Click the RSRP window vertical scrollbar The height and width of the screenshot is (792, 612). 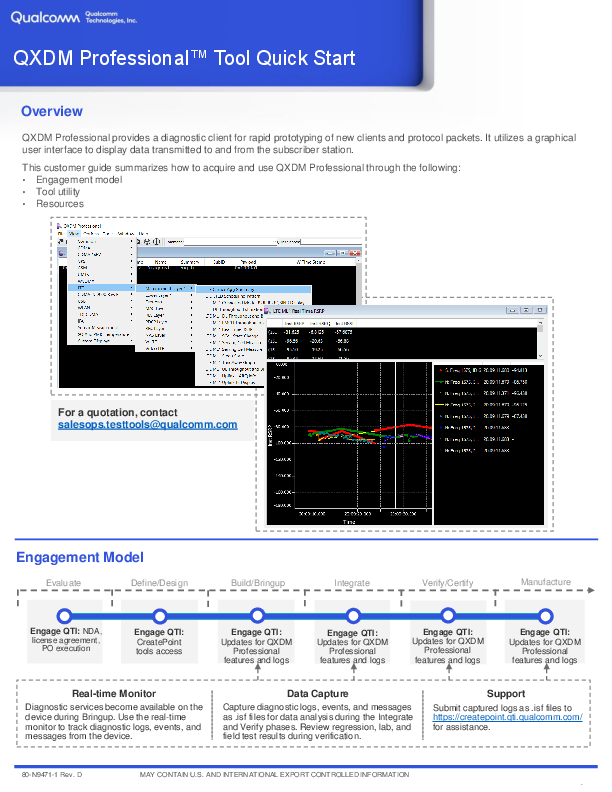click(540, 338)
